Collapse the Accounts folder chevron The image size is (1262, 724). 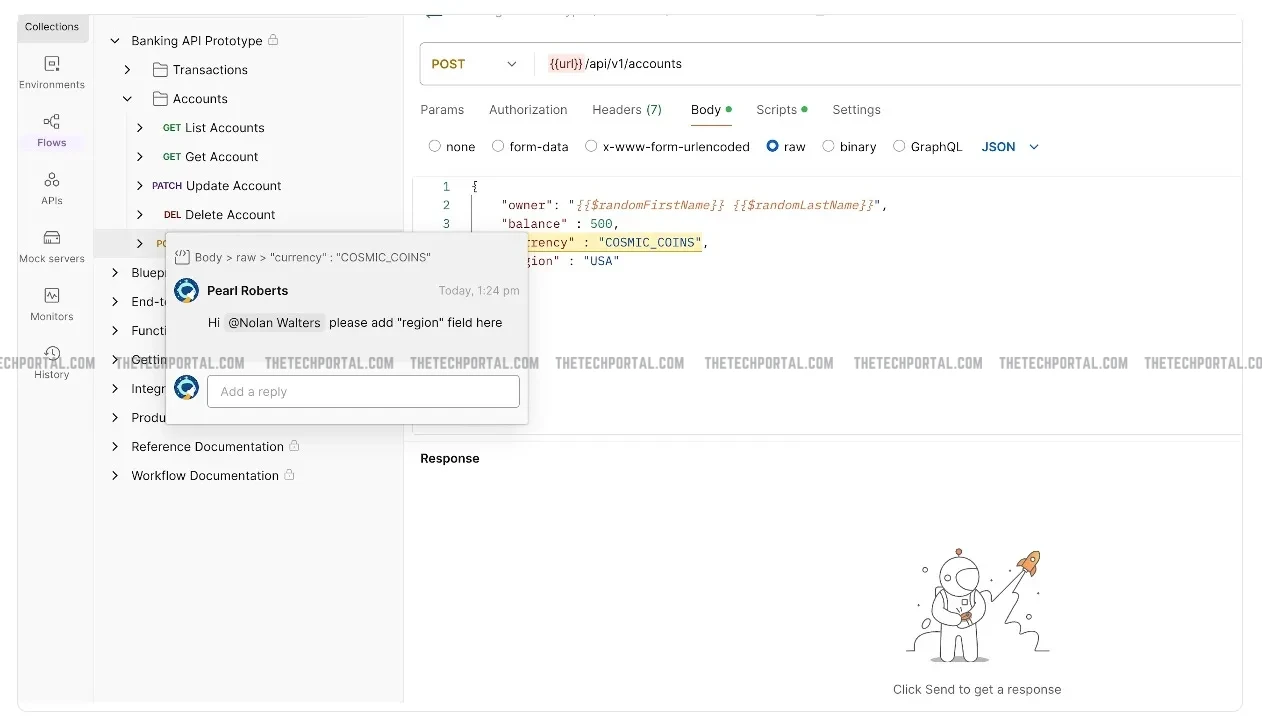(x=127, y=99)
